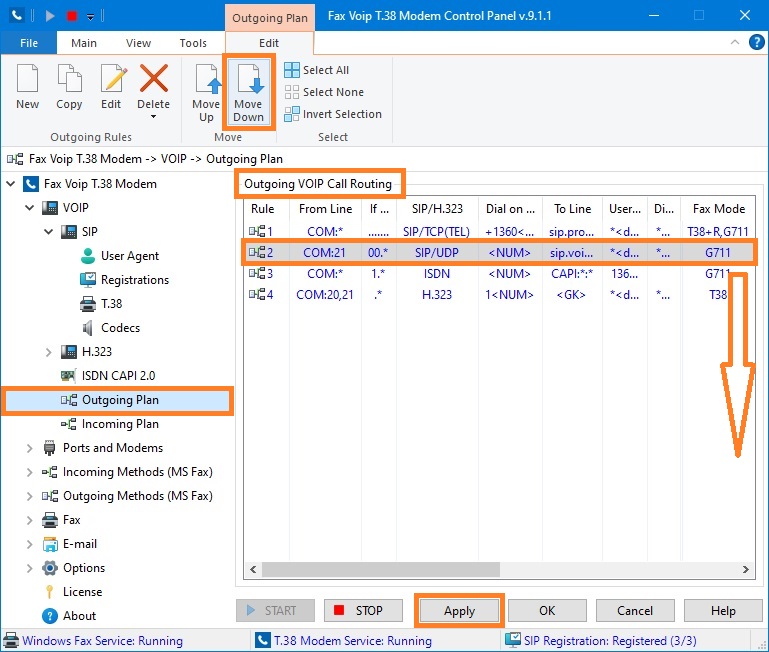Select rule 4 row with H.323
The height and width of the screenshot is (652, 769).
pyautogui.click(x=499, y=295)
